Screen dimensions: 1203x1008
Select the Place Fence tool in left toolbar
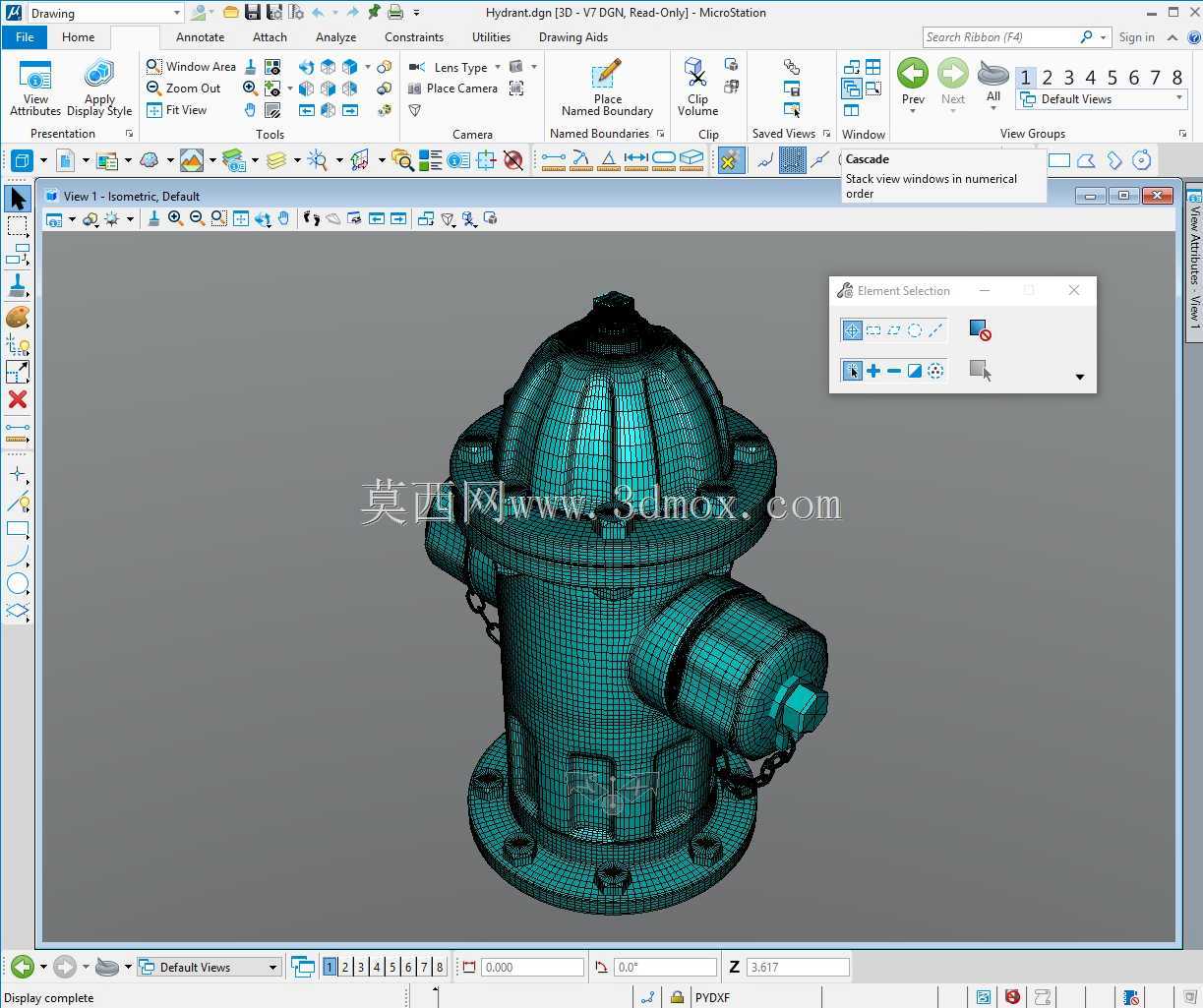pos(18,227)
